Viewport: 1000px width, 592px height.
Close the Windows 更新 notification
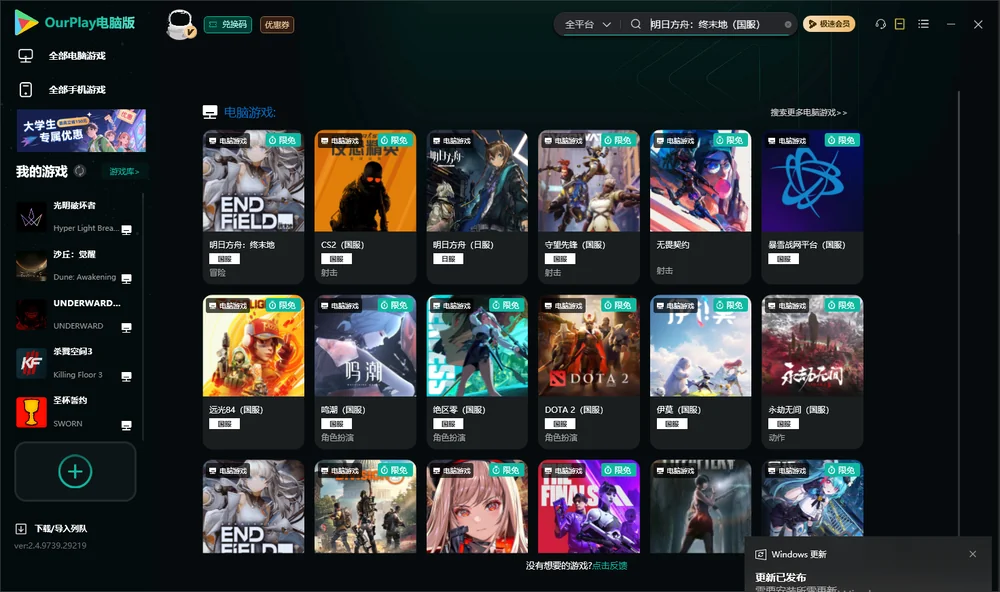973,554
